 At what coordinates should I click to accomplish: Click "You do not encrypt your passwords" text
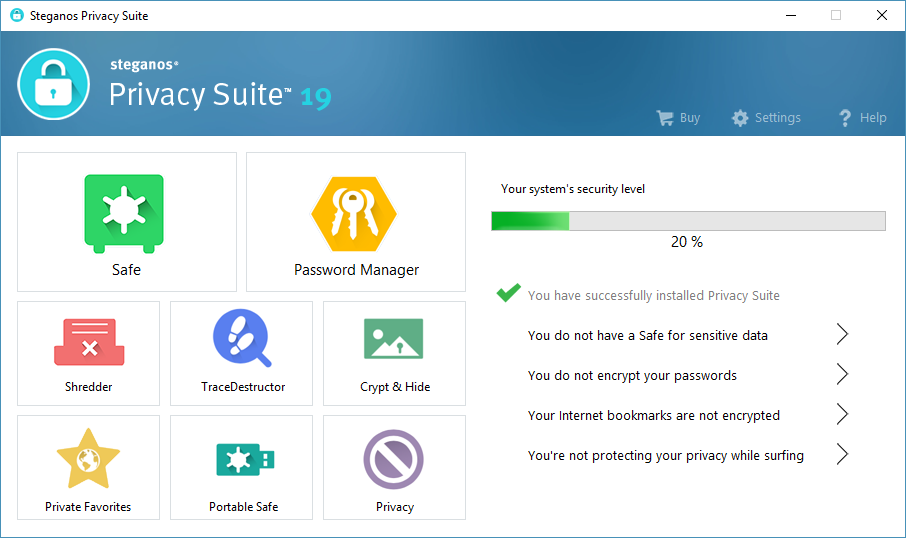pyautogui.click(x=632, y=376)
